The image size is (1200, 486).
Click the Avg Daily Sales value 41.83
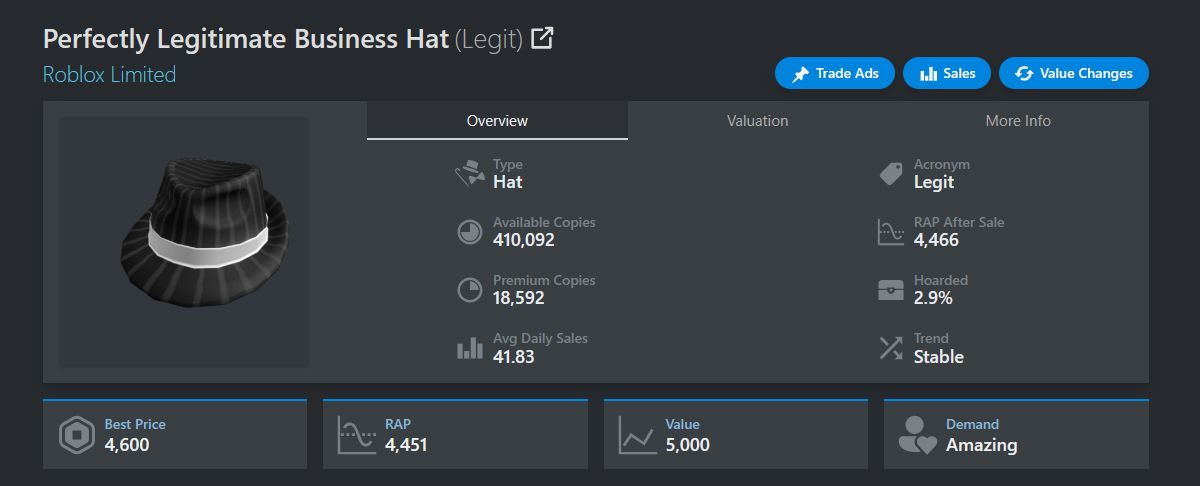point(514,356)
